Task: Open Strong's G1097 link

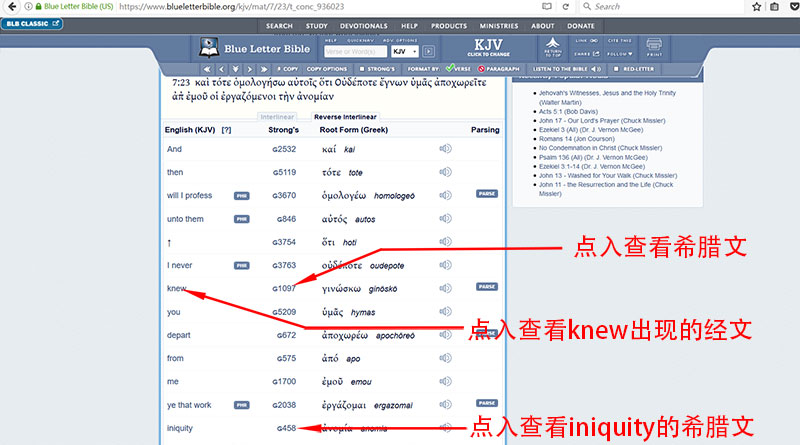Action: (284, 288)
